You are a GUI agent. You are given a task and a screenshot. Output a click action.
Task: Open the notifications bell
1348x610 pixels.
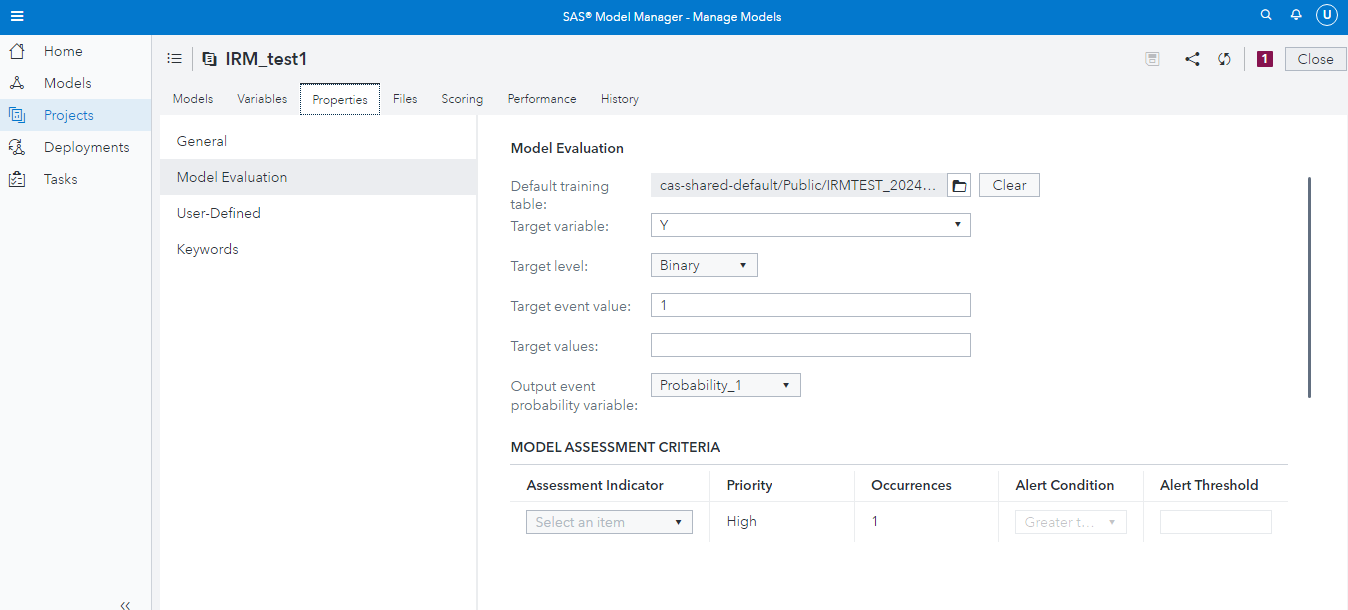pos(1296,16)
